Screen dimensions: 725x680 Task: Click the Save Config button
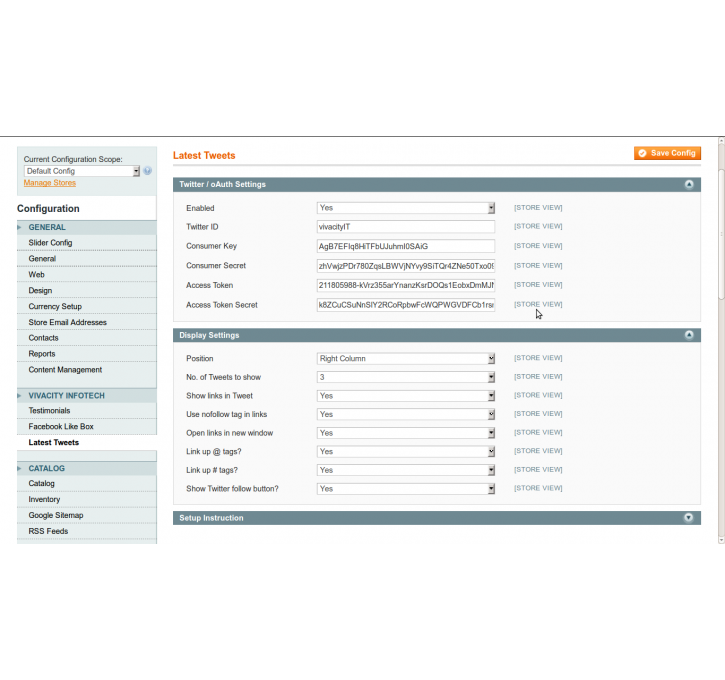coord(667,153)
